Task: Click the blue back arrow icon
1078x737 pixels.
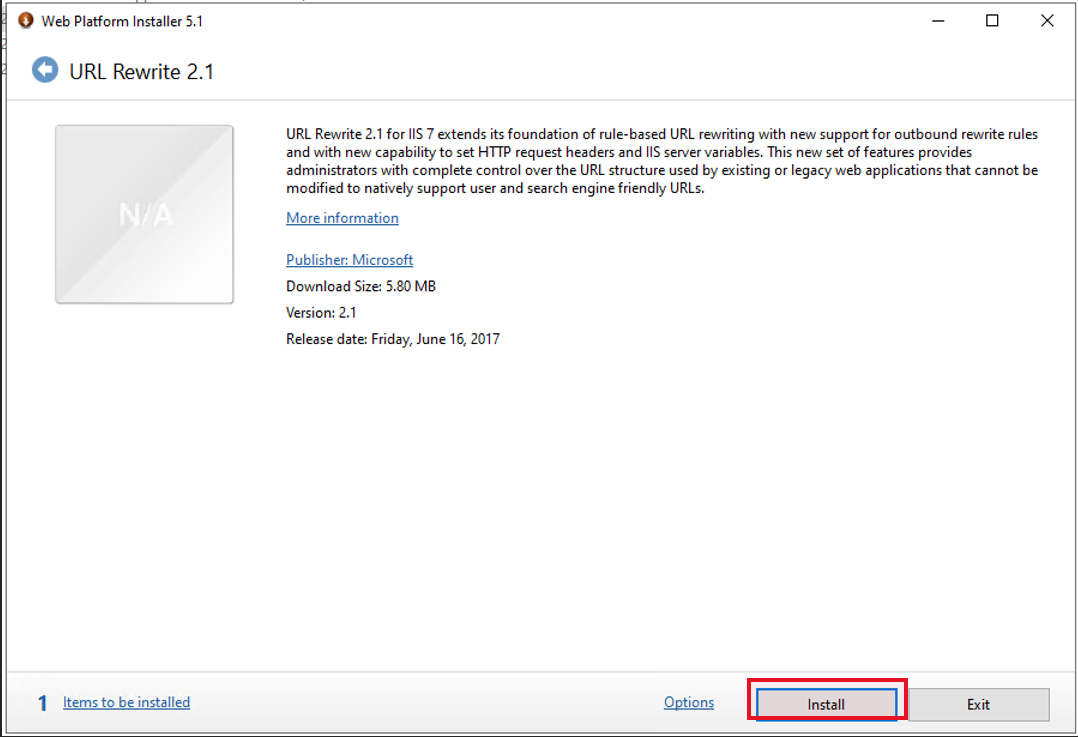Action: [x=44, y=70]
